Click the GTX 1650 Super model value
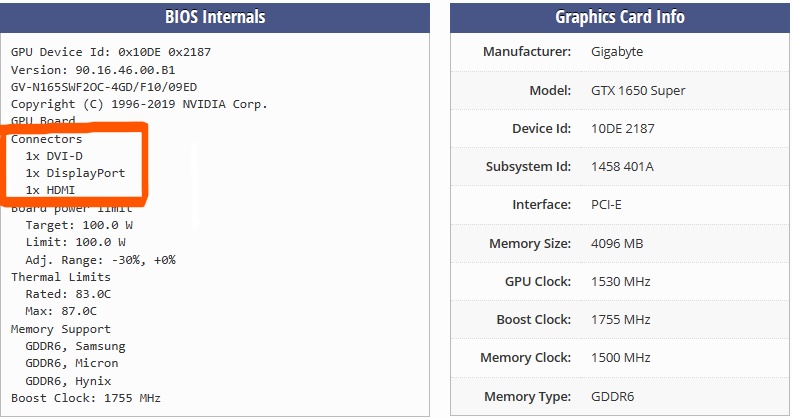Viewport: 792px width, 419px height. tap(638, 91)
